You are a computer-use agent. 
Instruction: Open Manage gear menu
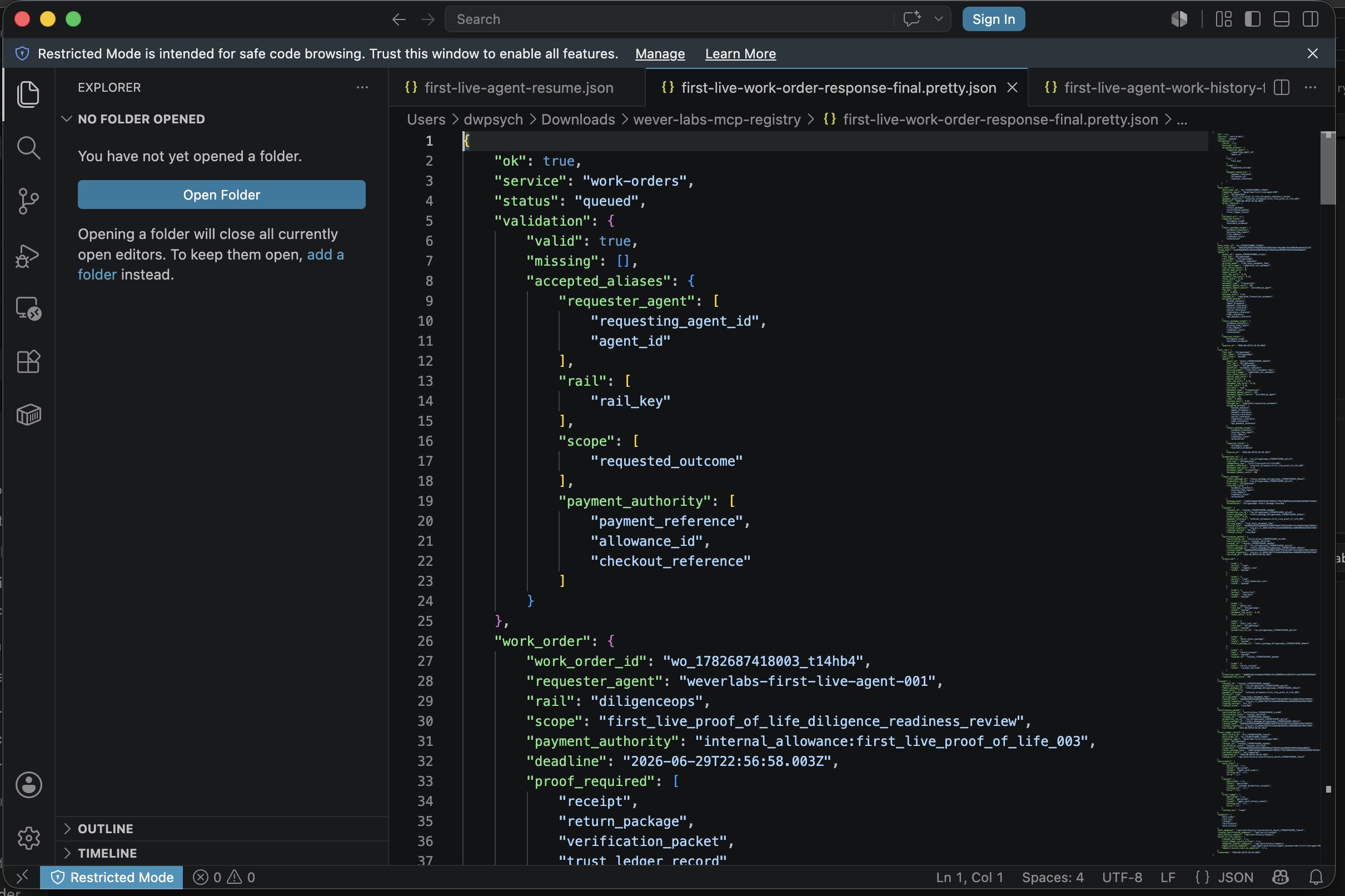[28, 838]
